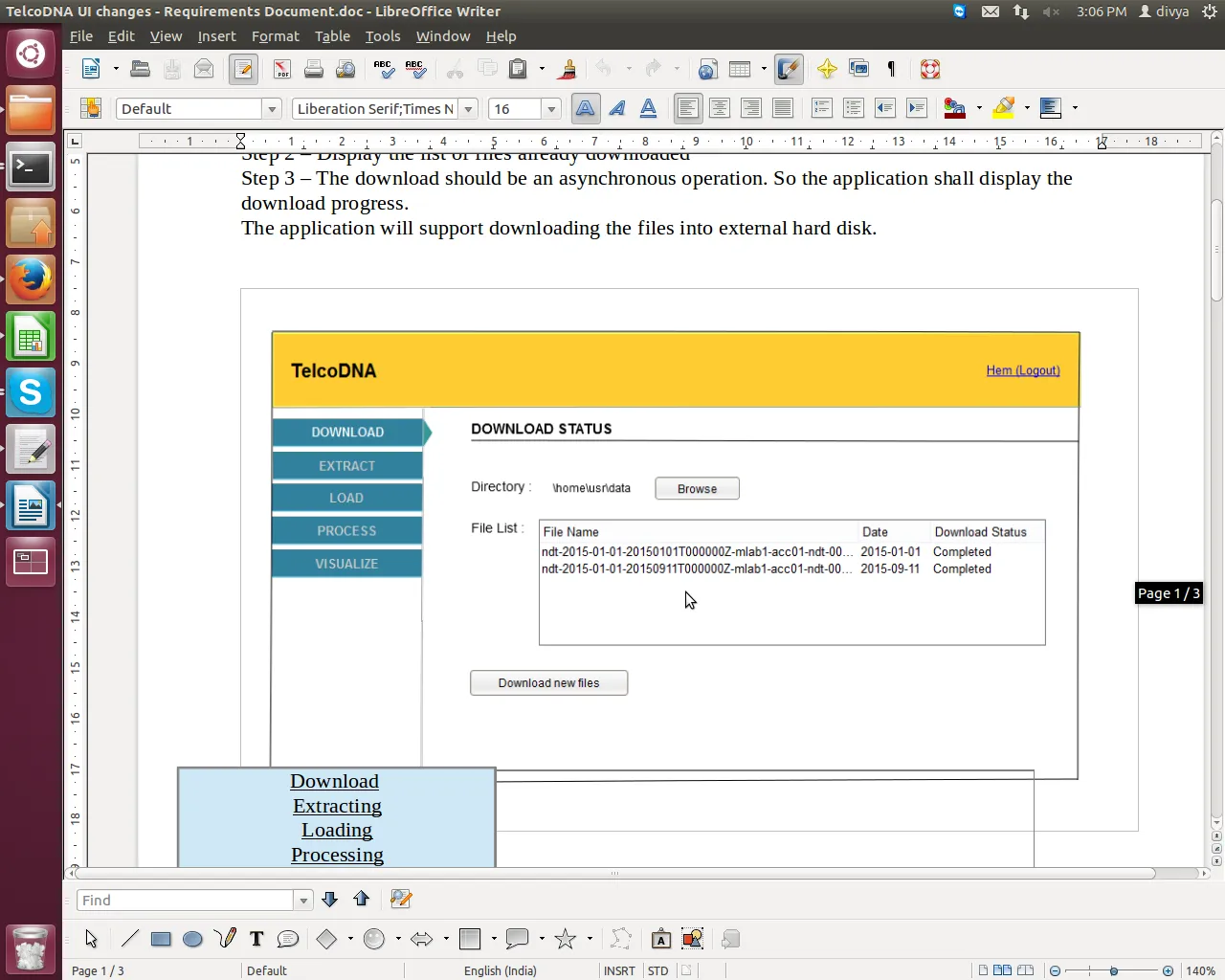The width and height of the screenshot is (1225, 980).
Task: Toggle Underline formatting in the toolbar
Action: coord(648,108)
